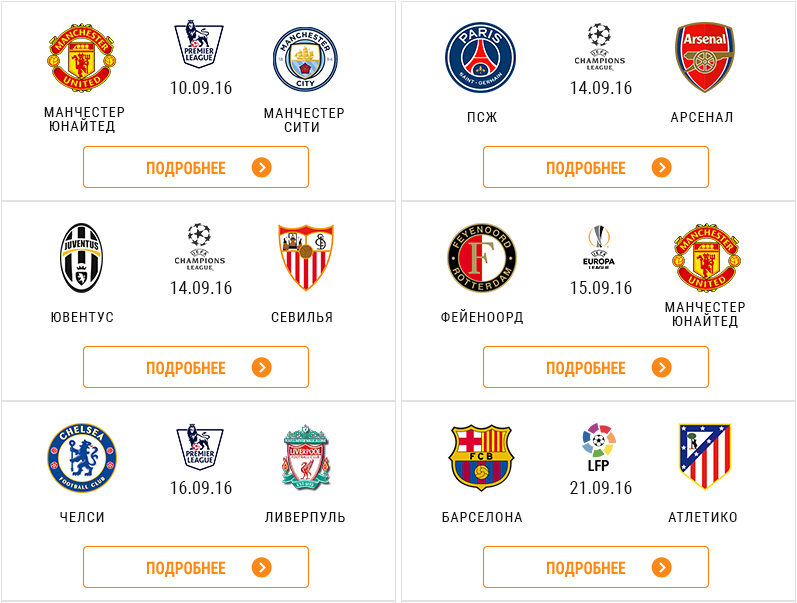The height and width of the screenshot is (603, 797).
Task: Open ПОДРОБНЕЕ for Ювентус vs Севилья match
Action: pos(196,367)
